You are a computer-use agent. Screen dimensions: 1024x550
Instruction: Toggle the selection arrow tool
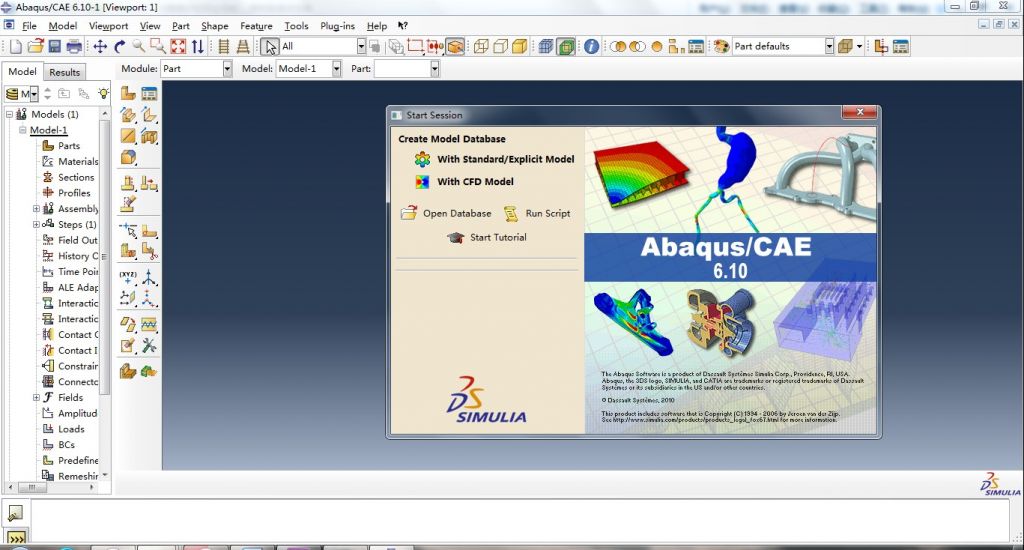270,46
